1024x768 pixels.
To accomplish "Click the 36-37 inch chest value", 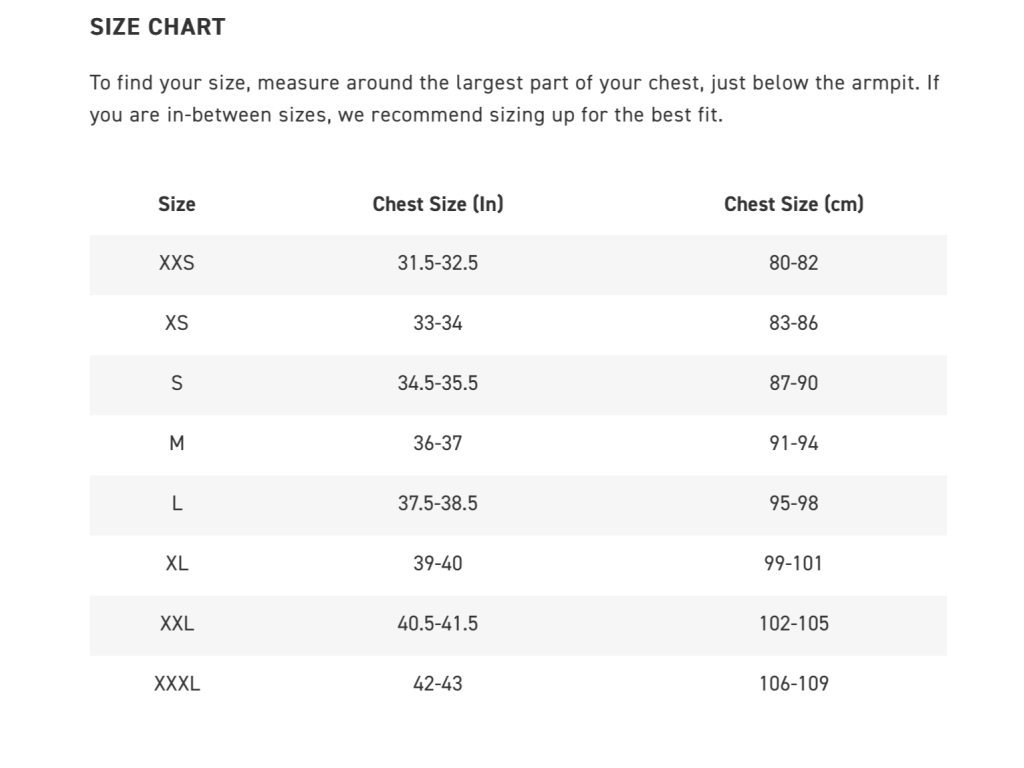I will [x=438, y=444].
